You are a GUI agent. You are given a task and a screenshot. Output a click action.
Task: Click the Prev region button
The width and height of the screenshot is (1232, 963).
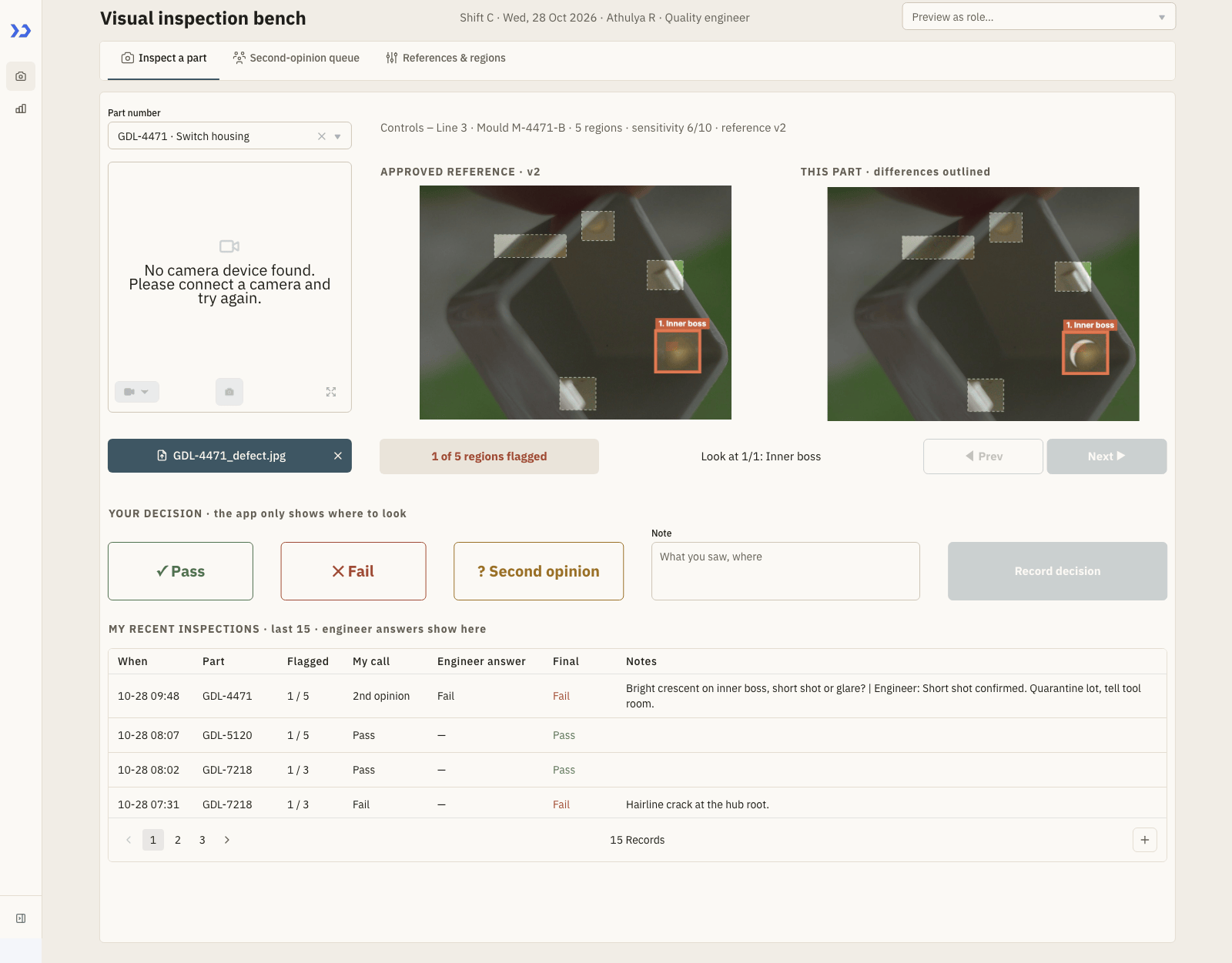tap(983, 456)
